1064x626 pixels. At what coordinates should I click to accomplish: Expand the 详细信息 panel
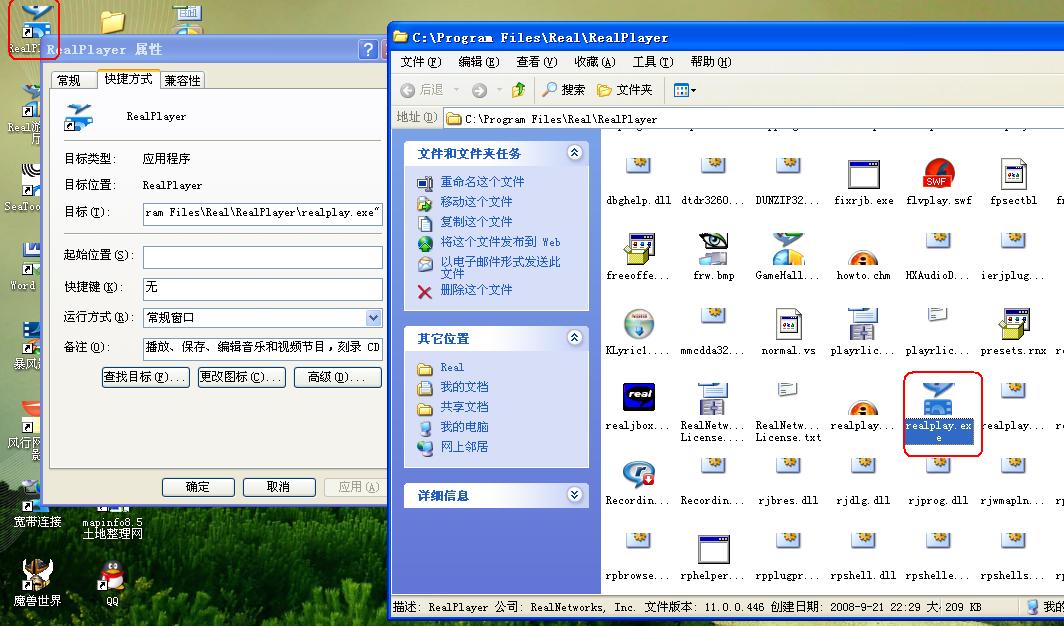coord(574,494)
